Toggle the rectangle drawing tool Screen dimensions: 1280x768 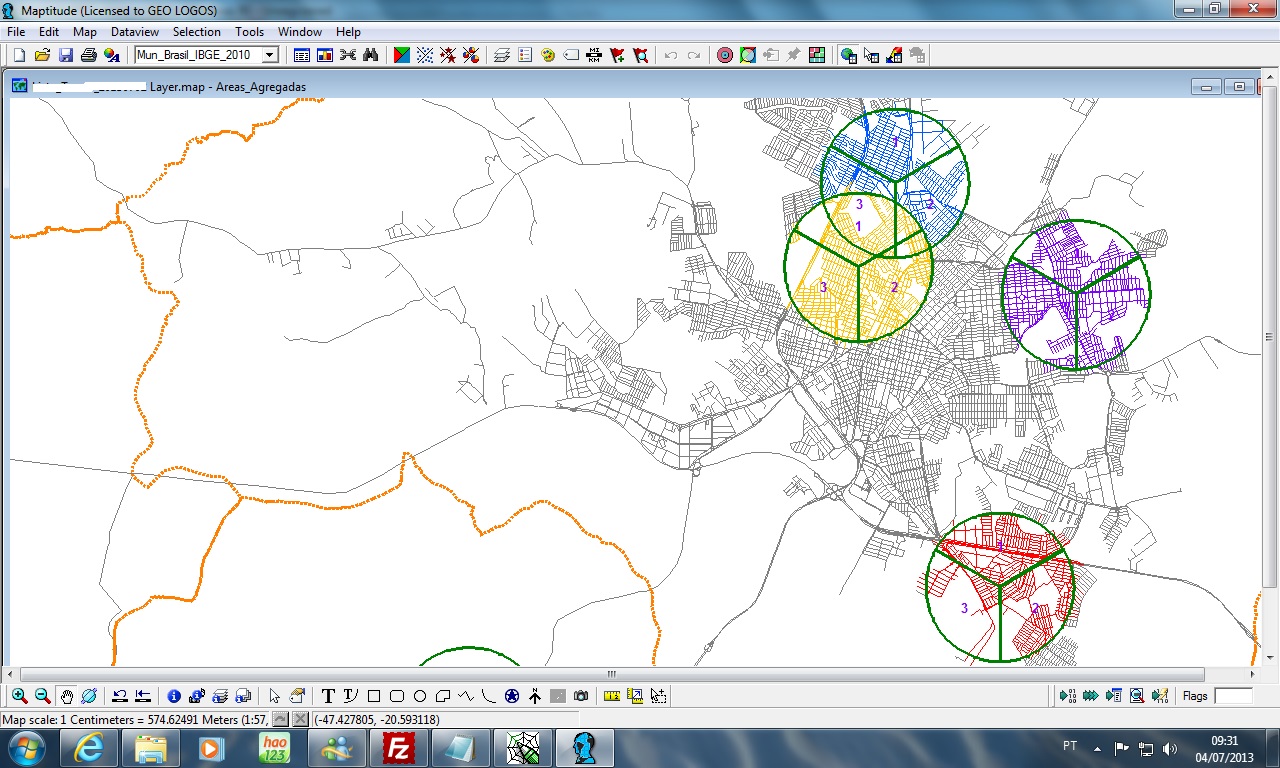click(374, 696)
